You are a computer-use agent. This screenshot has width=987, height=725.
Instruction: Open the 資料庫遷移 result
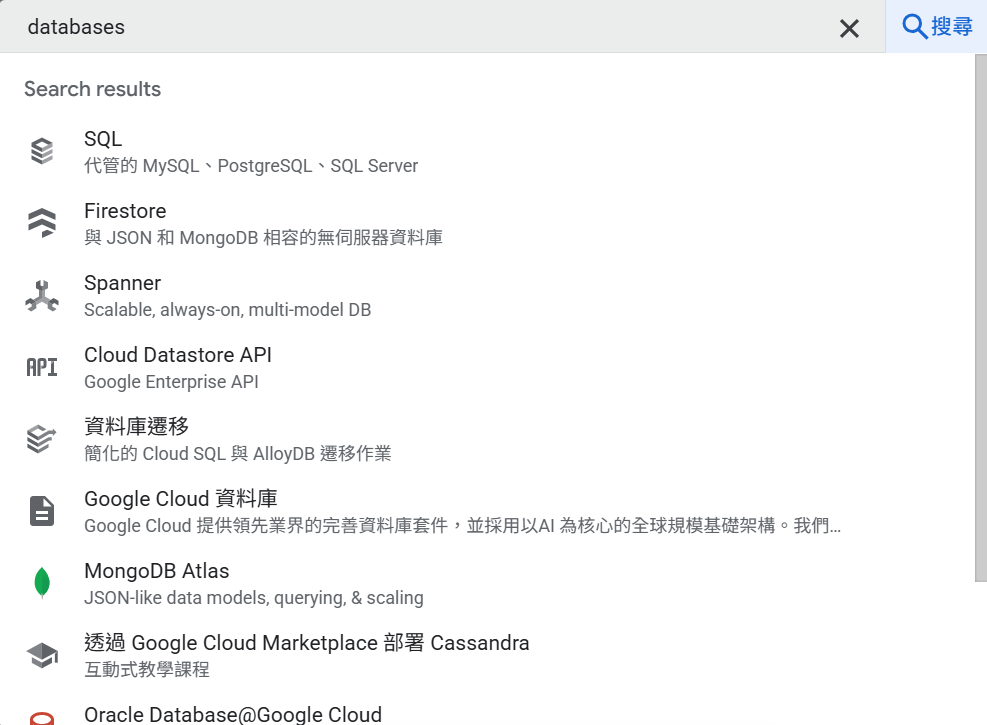point(487,439)
